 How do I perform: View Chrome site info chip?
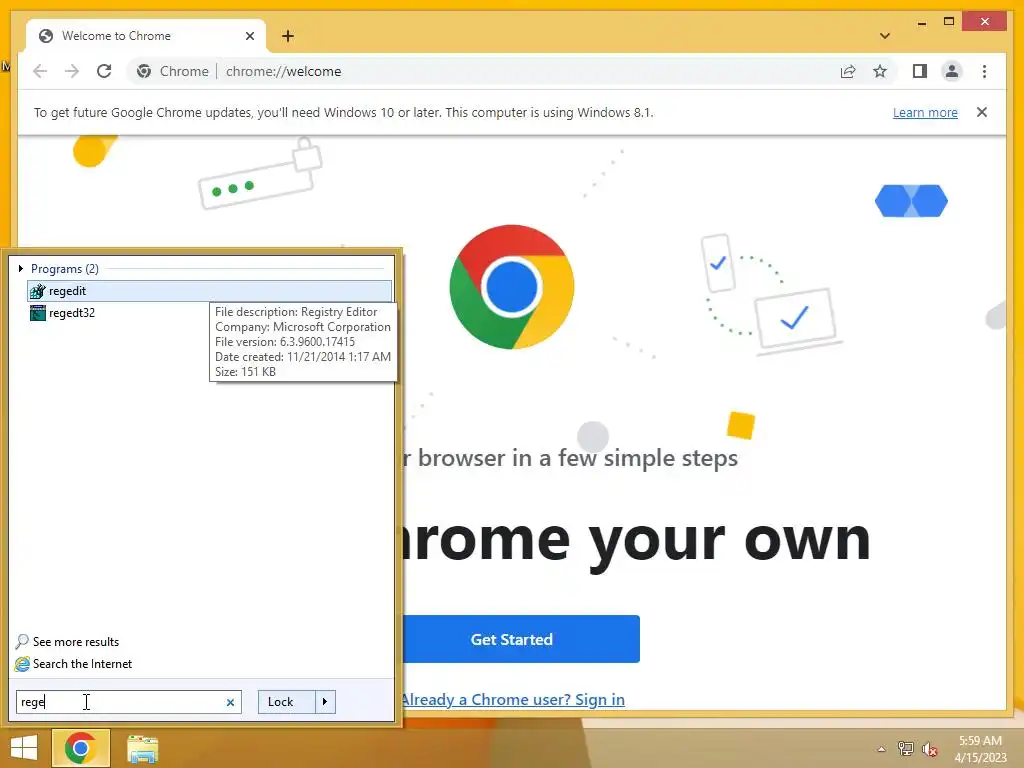coord(172,71)
